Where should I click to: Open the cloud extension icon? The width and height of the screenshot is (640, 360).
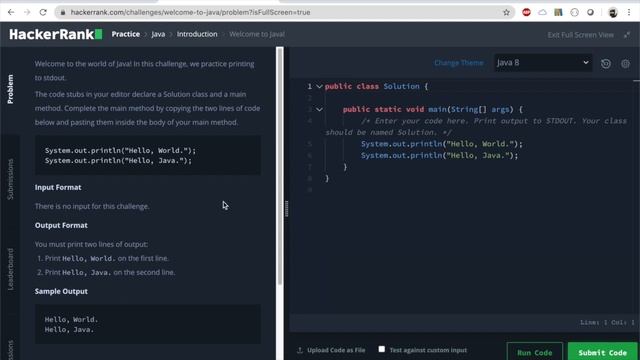pyautogui.click(x=542, y=12)
